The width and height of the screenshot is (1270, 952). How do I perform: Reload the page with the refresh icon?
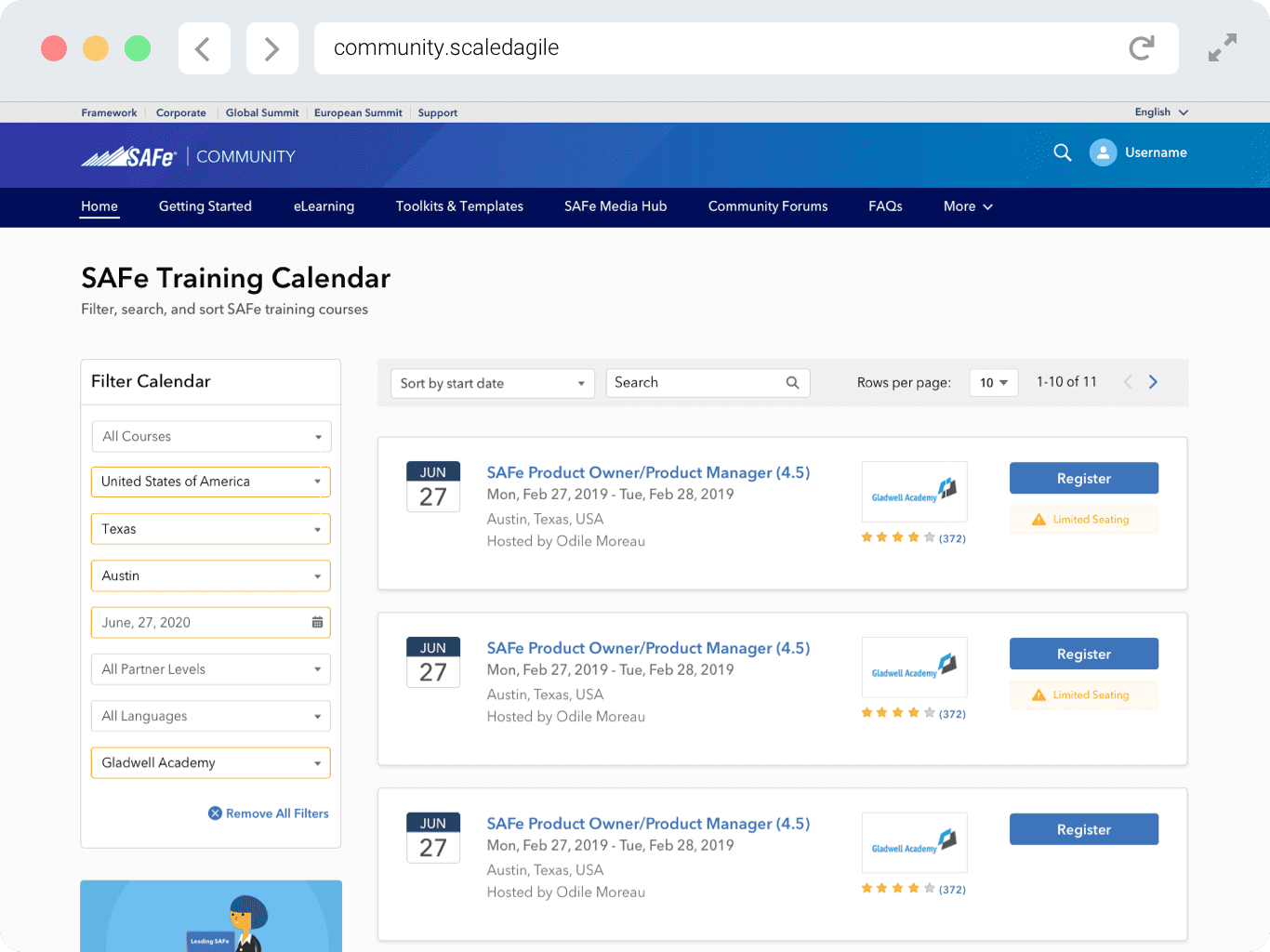coord(1142,48)
